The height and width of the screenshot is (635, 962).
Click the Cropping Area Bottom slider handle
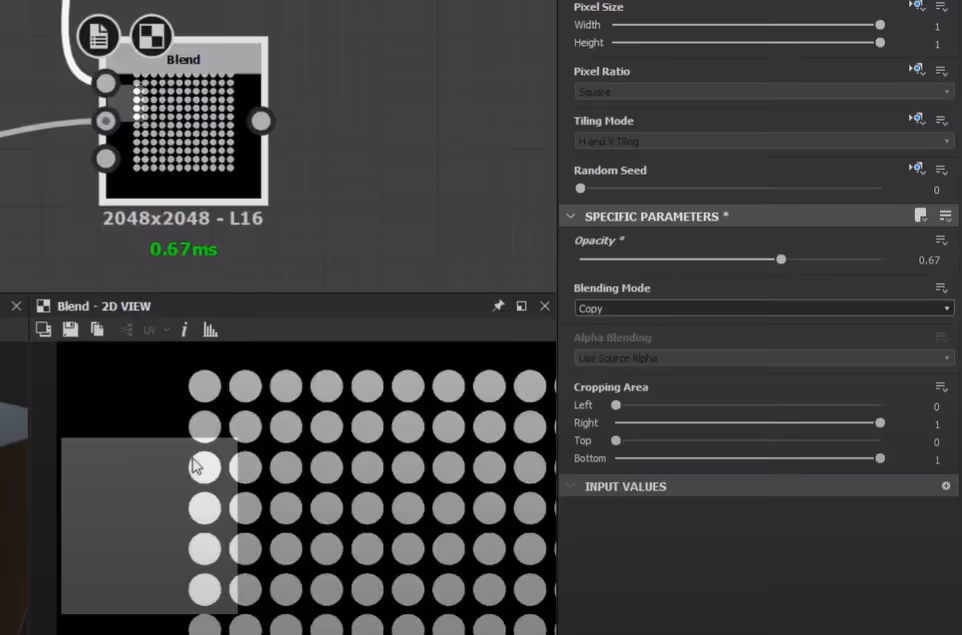880,458
